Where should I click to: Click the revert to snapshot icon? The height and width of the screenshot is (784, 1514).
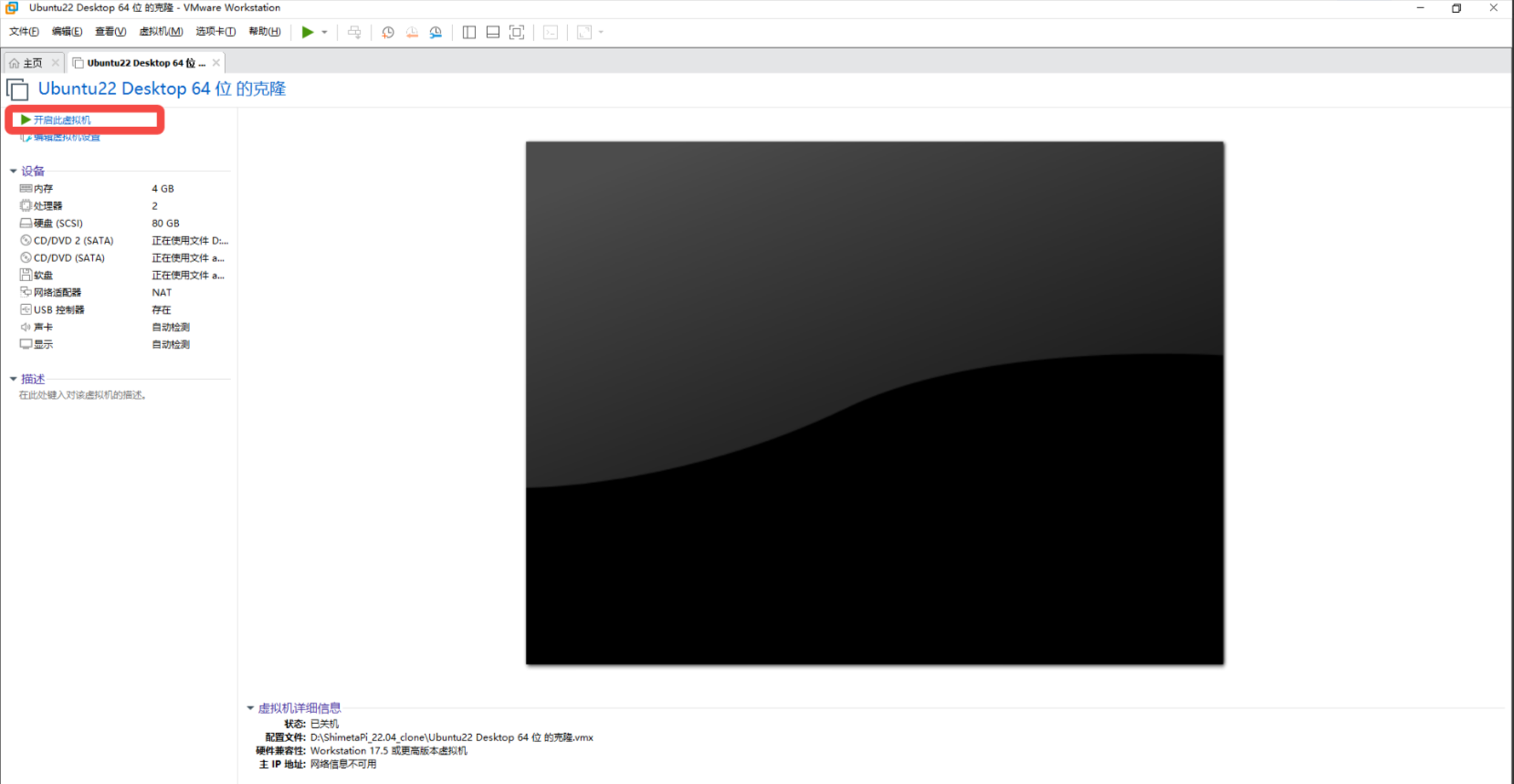(412, 32)
